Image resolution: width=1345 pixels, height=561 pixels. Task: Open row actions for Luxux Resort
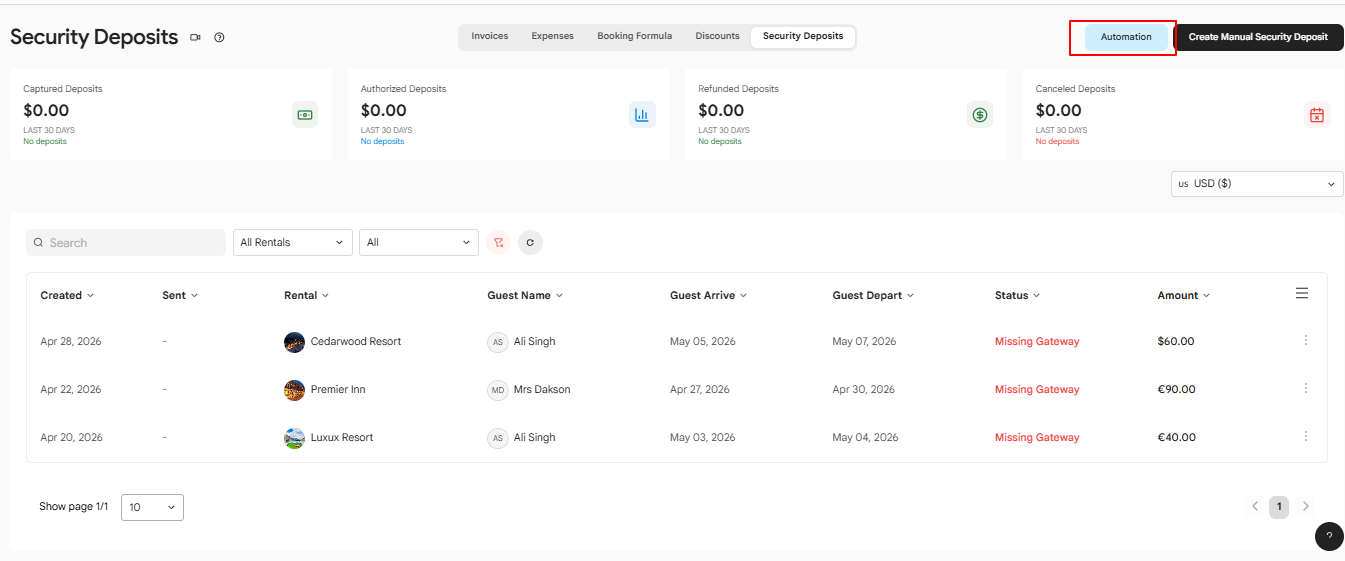point(1305,437)
